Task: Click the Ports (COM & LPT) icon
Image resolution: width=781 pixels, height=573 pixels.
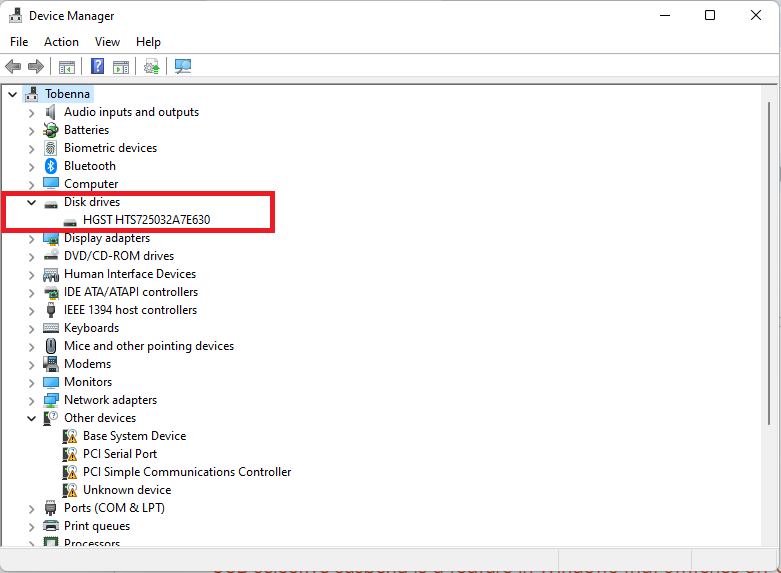Action: click(51, 508)
